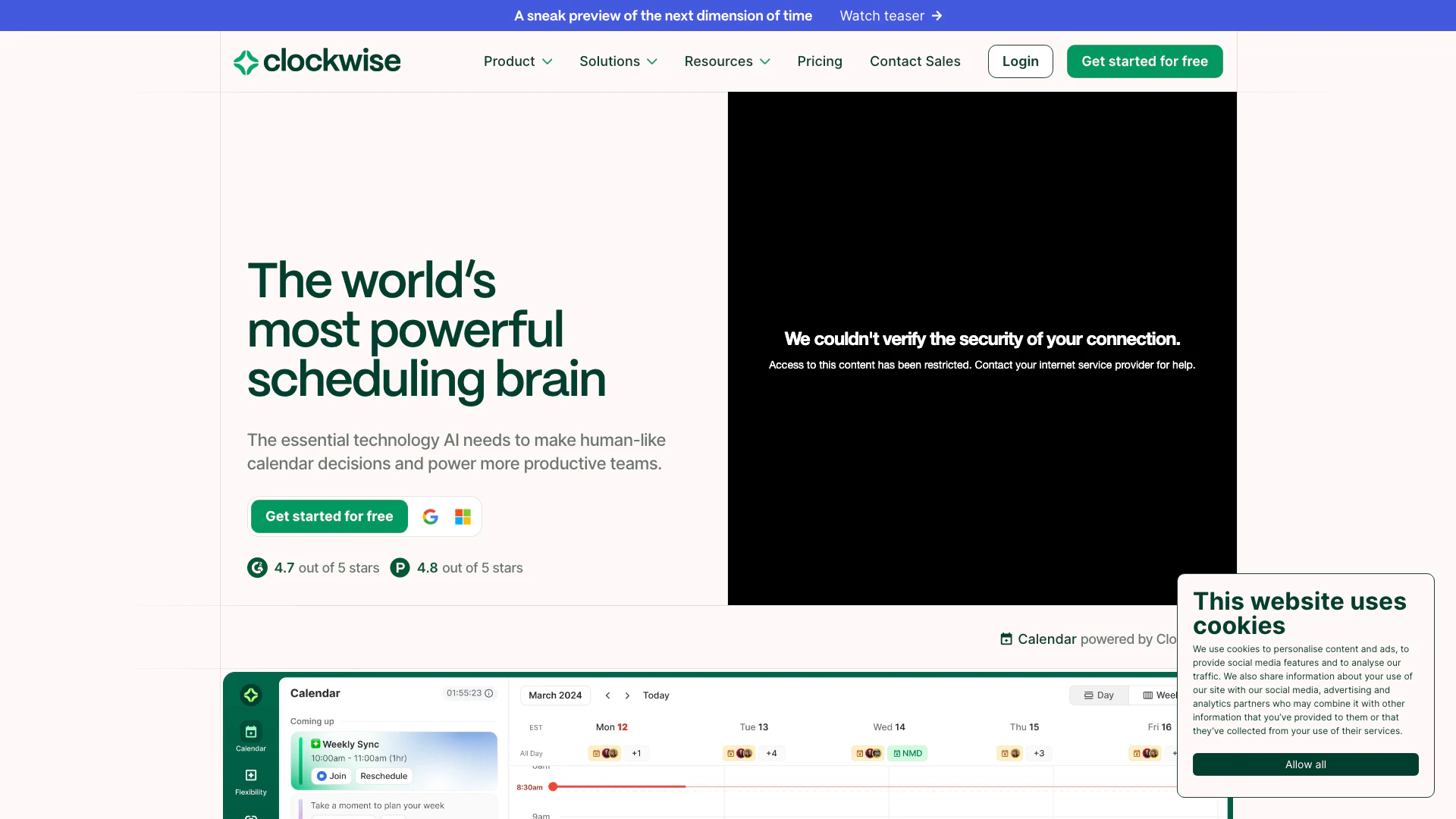Click the Clockwise logo in header
The width and height of the screenshot is (1456, 819).
pos(317,61)
